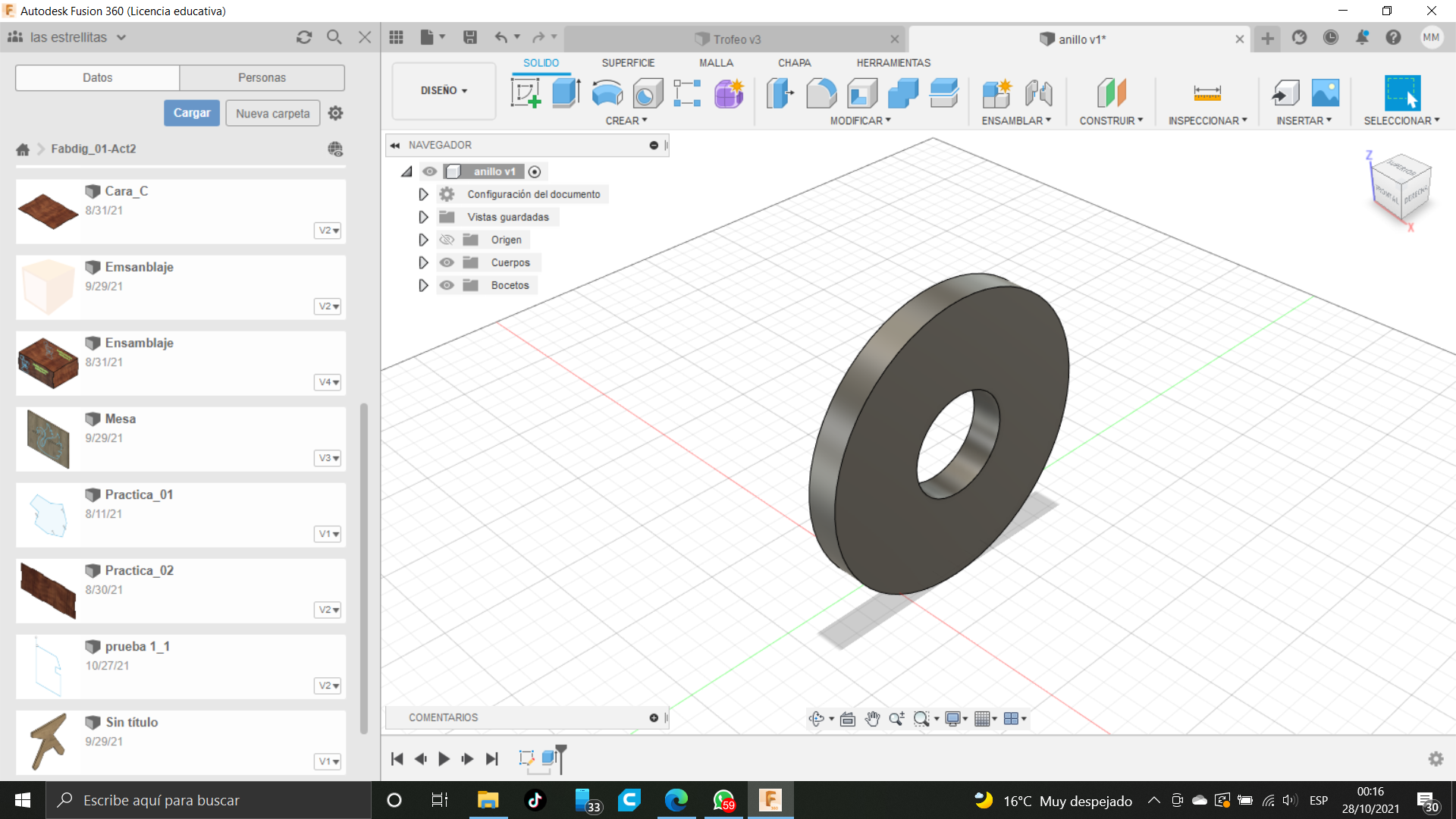Image resolution: width=1456 pixels, height=819 pixels.
Task: Hide the Cuerpos folder visibility eye
Action: point(447,262)
